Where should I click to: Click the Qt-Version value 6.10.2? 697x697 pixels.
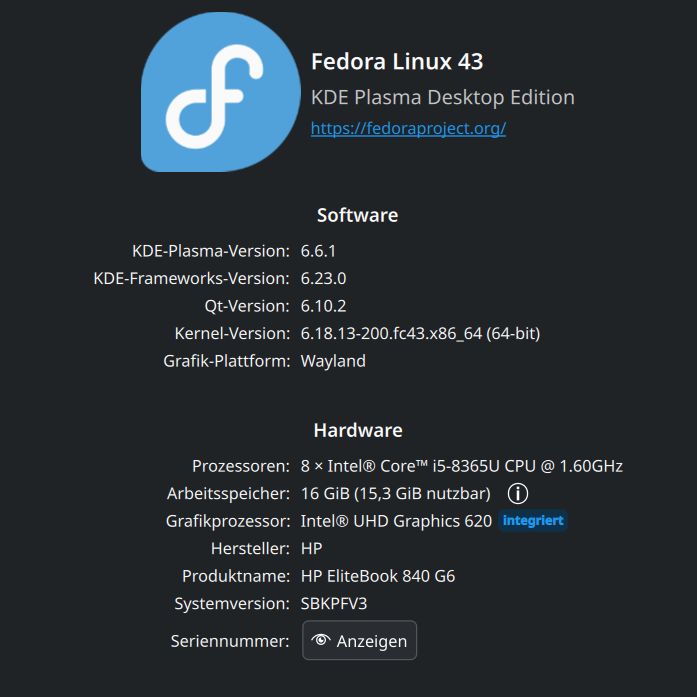pos(323,306)
